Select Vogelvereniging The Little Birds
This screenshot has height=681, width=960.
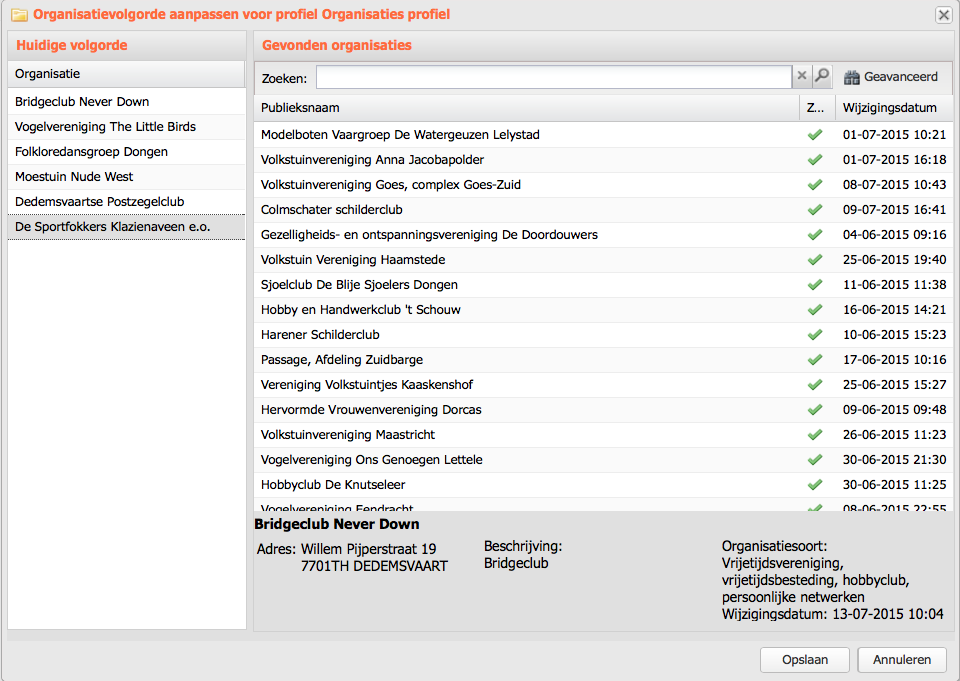pos(126,127)
